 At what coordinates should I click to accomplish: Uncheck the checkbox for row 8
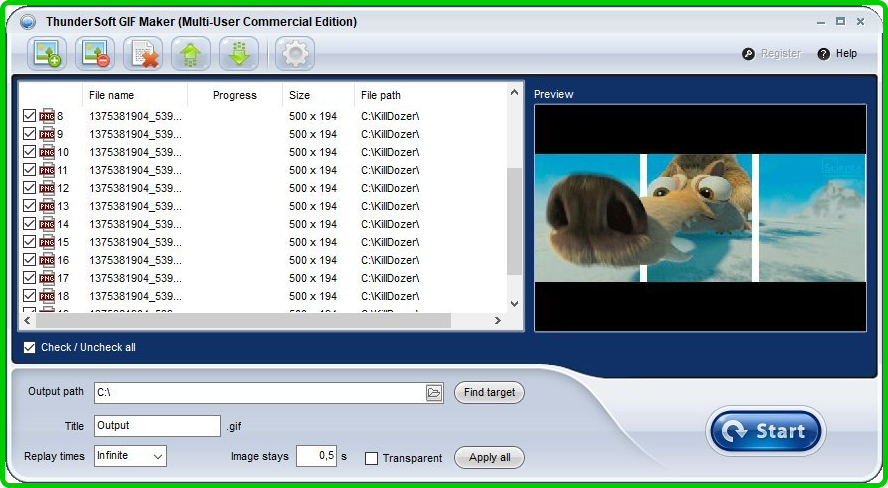29,116
